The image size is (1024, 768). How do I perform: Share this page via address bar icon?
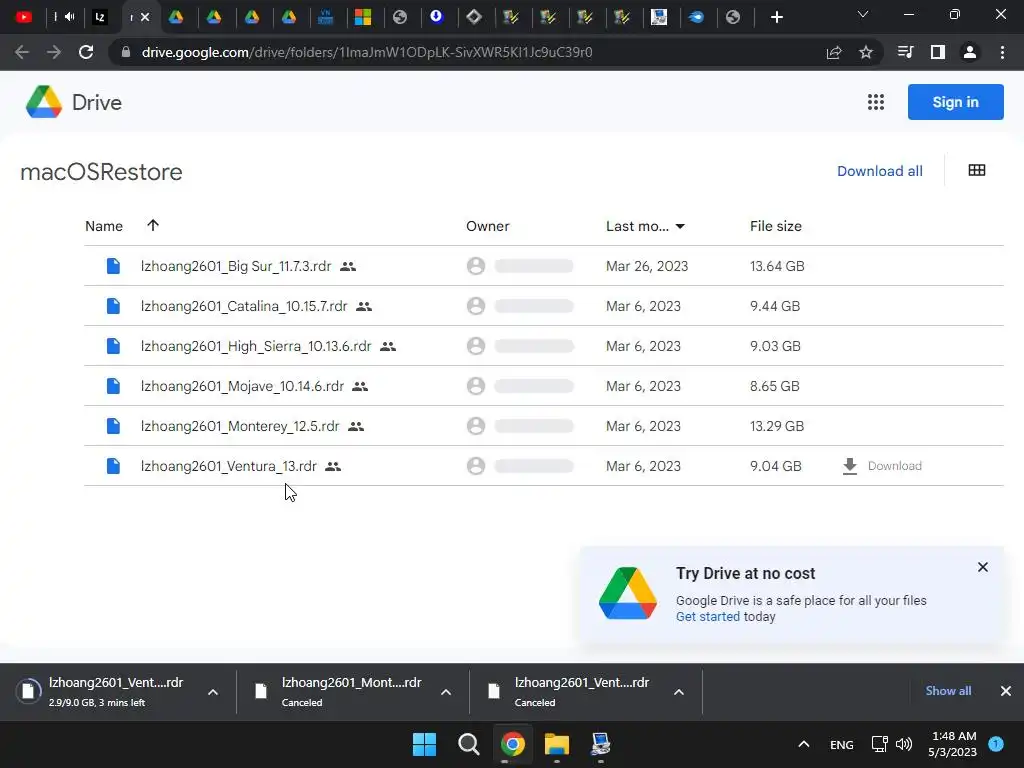point(834,52)
